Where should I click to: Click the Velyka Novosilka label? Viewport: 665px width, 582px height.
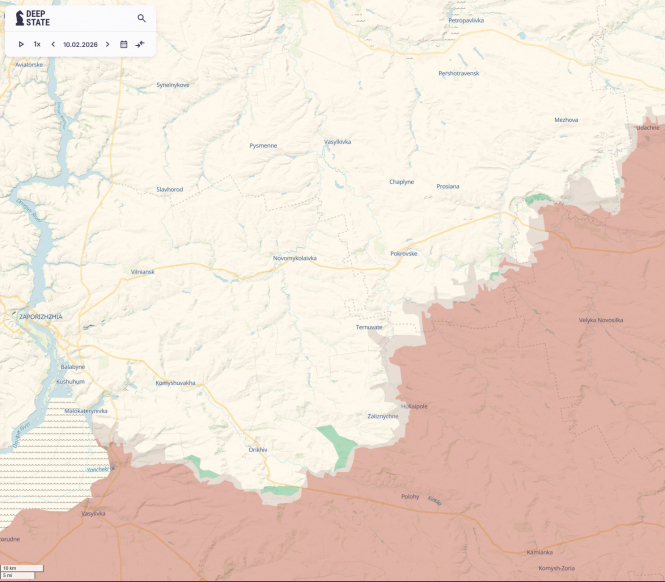[600, 320]
